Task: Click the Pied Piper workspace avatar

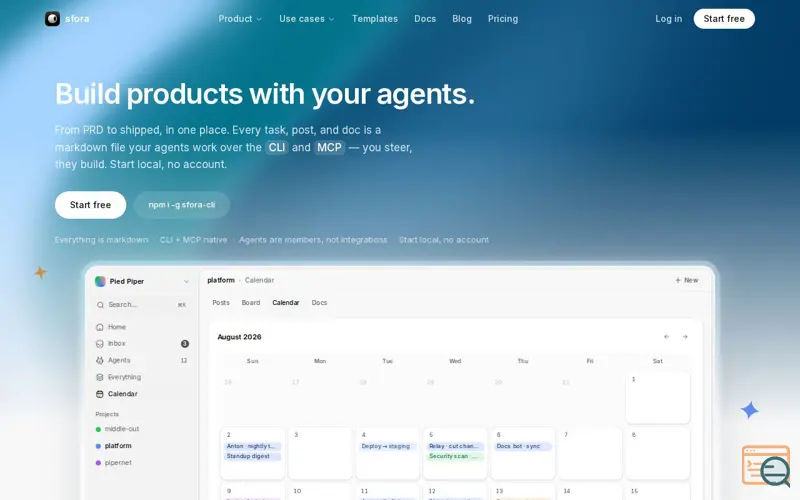Action: 100,281
